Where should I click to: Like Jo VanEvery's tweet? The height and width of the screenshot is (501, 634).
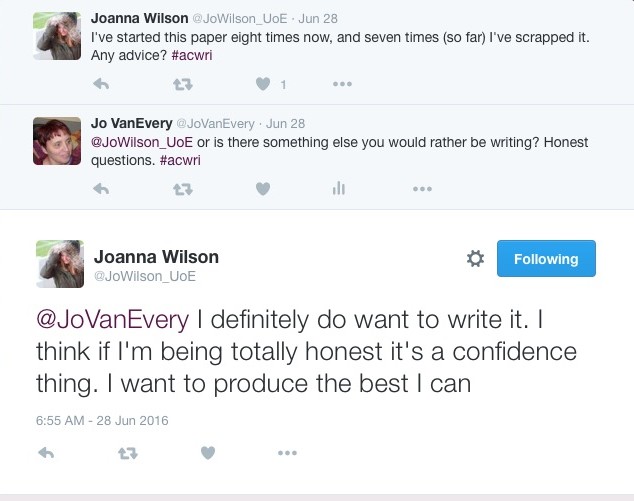(264, 188)
